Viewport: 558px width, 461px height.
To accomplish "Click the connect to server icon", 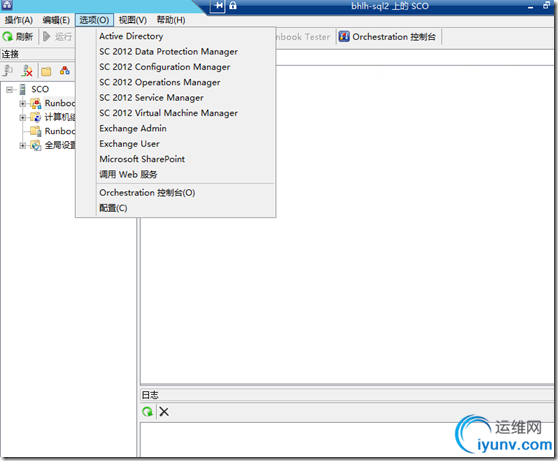I will pyautogui.click(x=8, y=71).
